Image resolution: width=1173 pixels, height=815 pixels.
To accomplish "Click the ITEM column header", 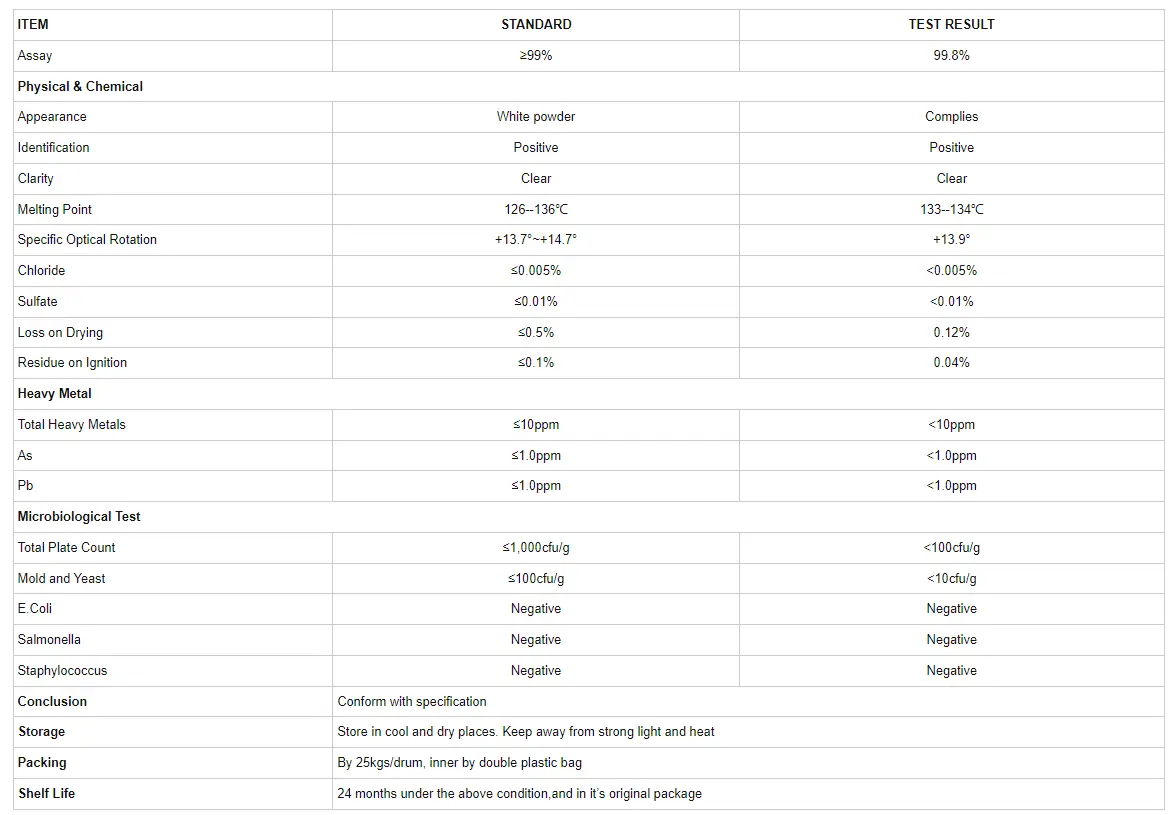I will tap(33, 24).
